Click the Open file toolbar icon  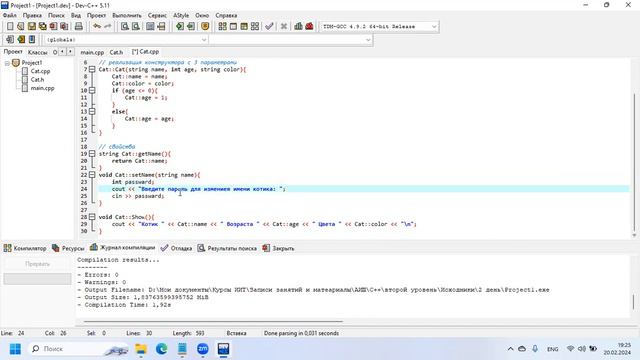pos(20,27)
